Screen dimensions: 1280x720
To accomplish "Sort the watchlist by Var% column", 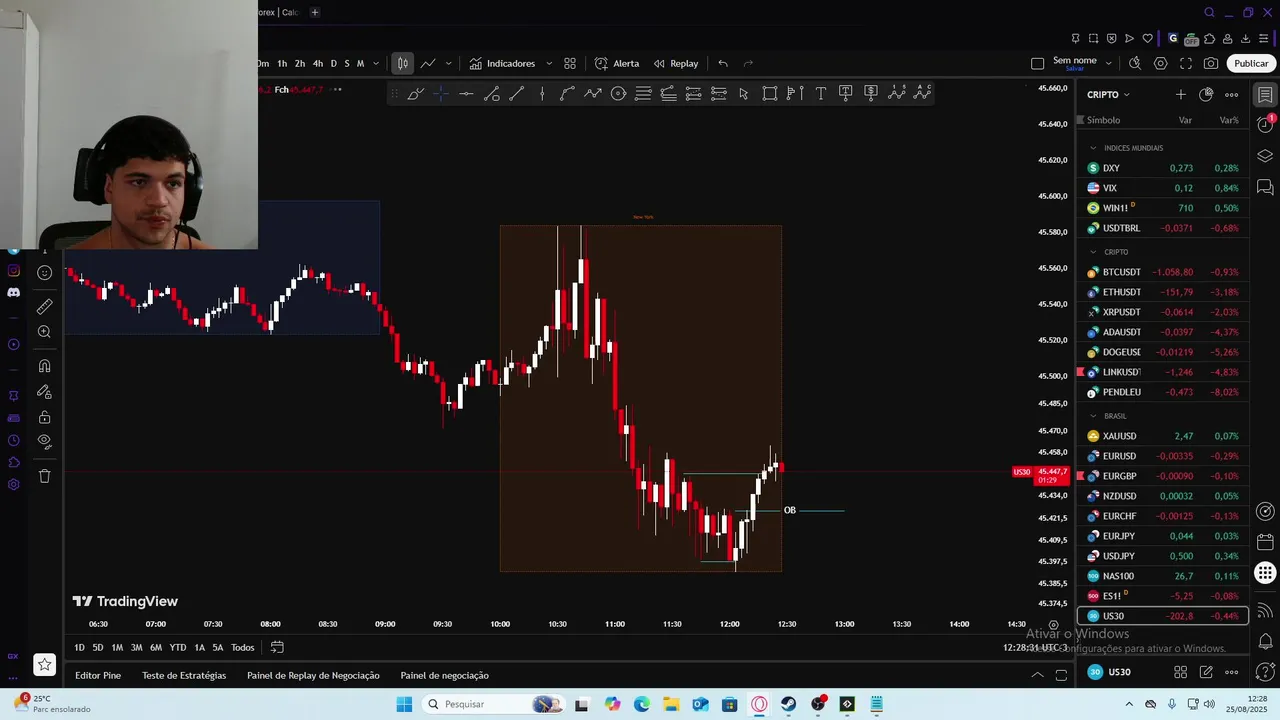I will pos(1229,120).
